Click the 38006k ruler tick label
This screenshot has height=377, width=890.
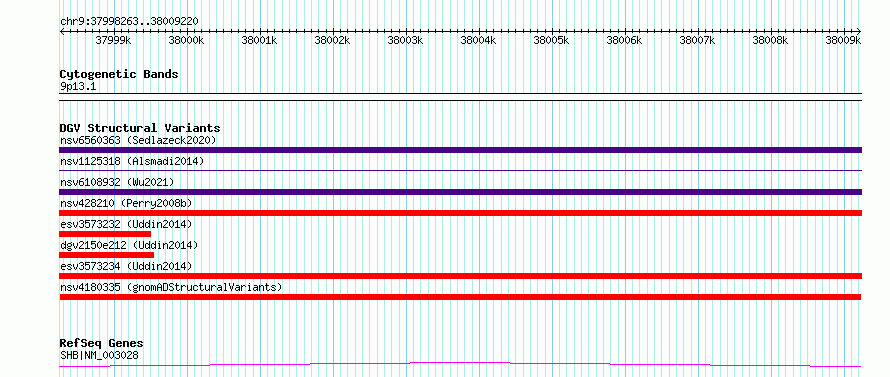(624, 40)
